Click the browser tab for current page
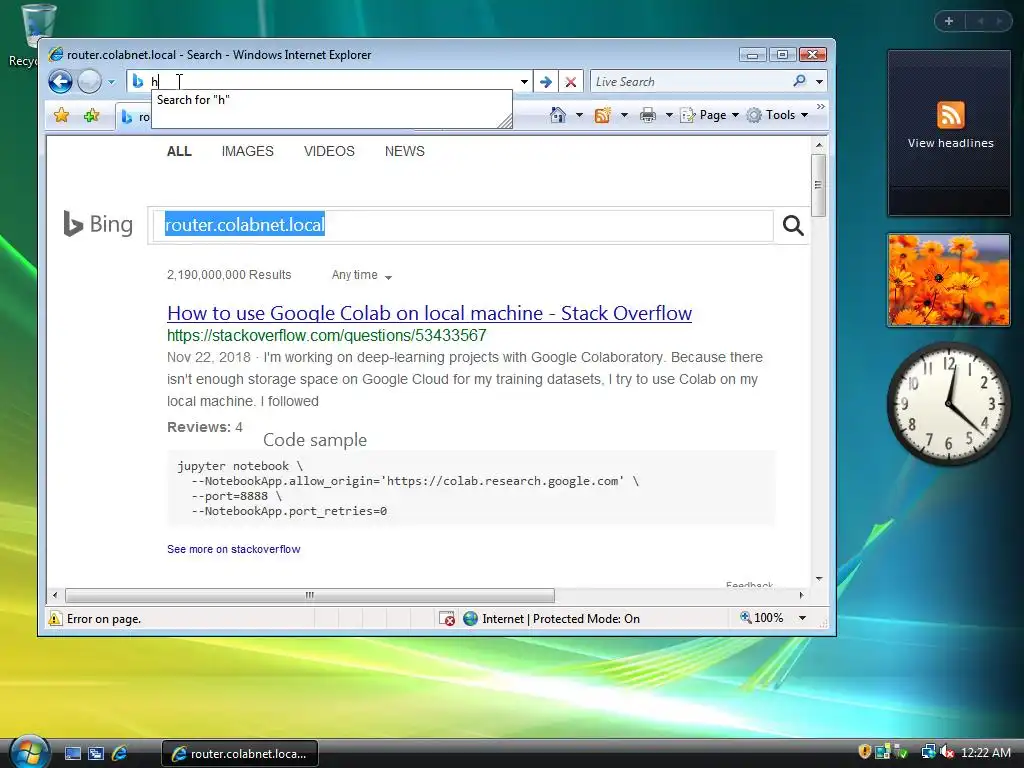Screen dimensions: 1024x768 tap(134, 117)
